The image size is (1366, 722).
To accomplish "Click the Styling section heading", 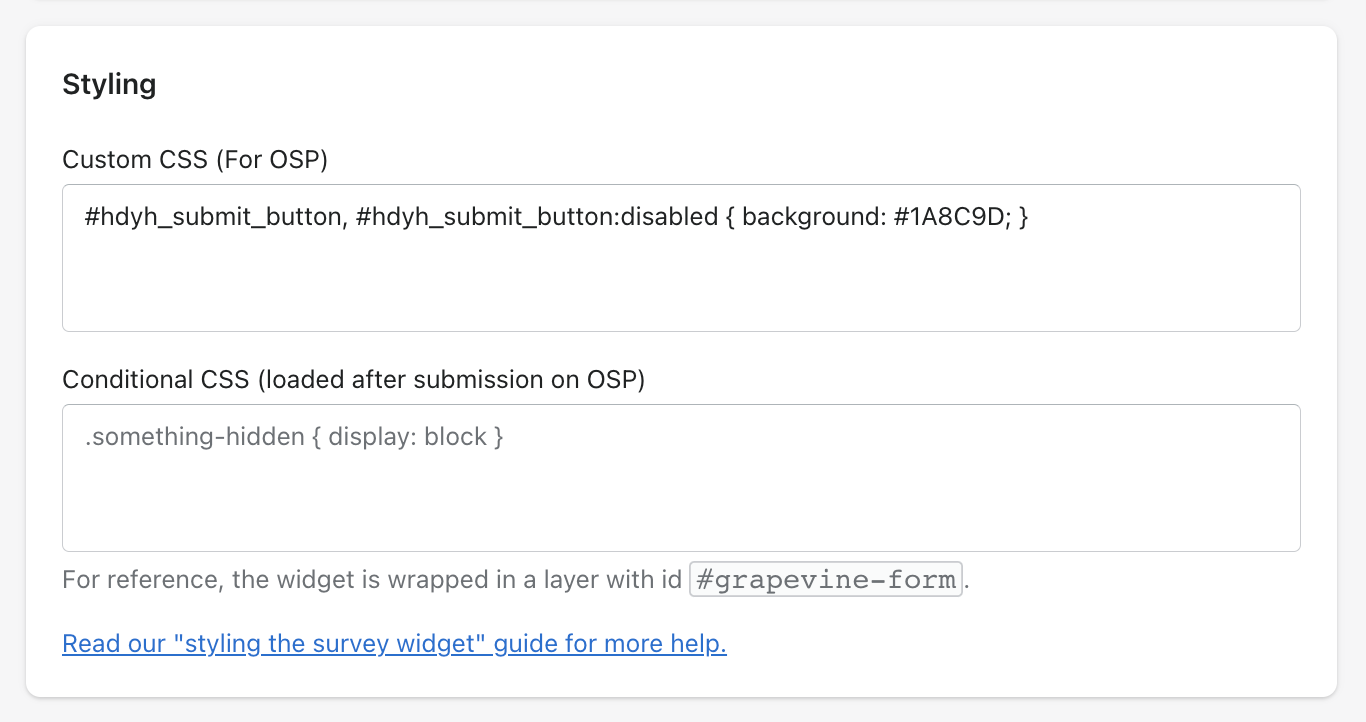I will [109, 84].
